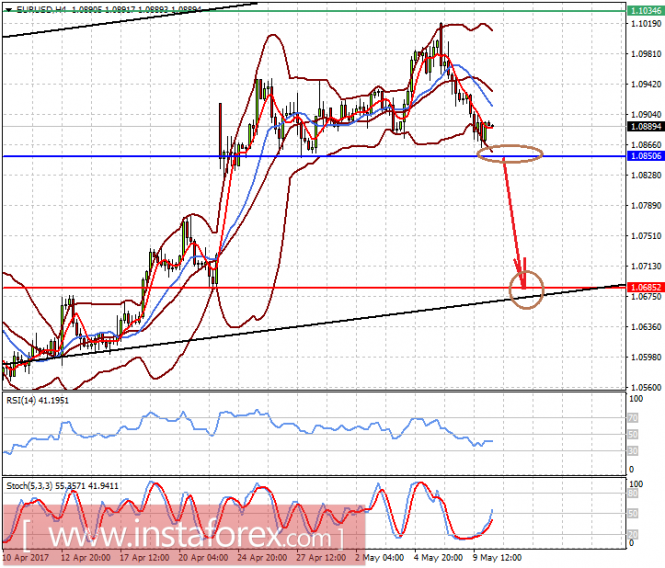
Task: Click the 10 Apr 2017 date label
Action: click(x=25, y=557)
